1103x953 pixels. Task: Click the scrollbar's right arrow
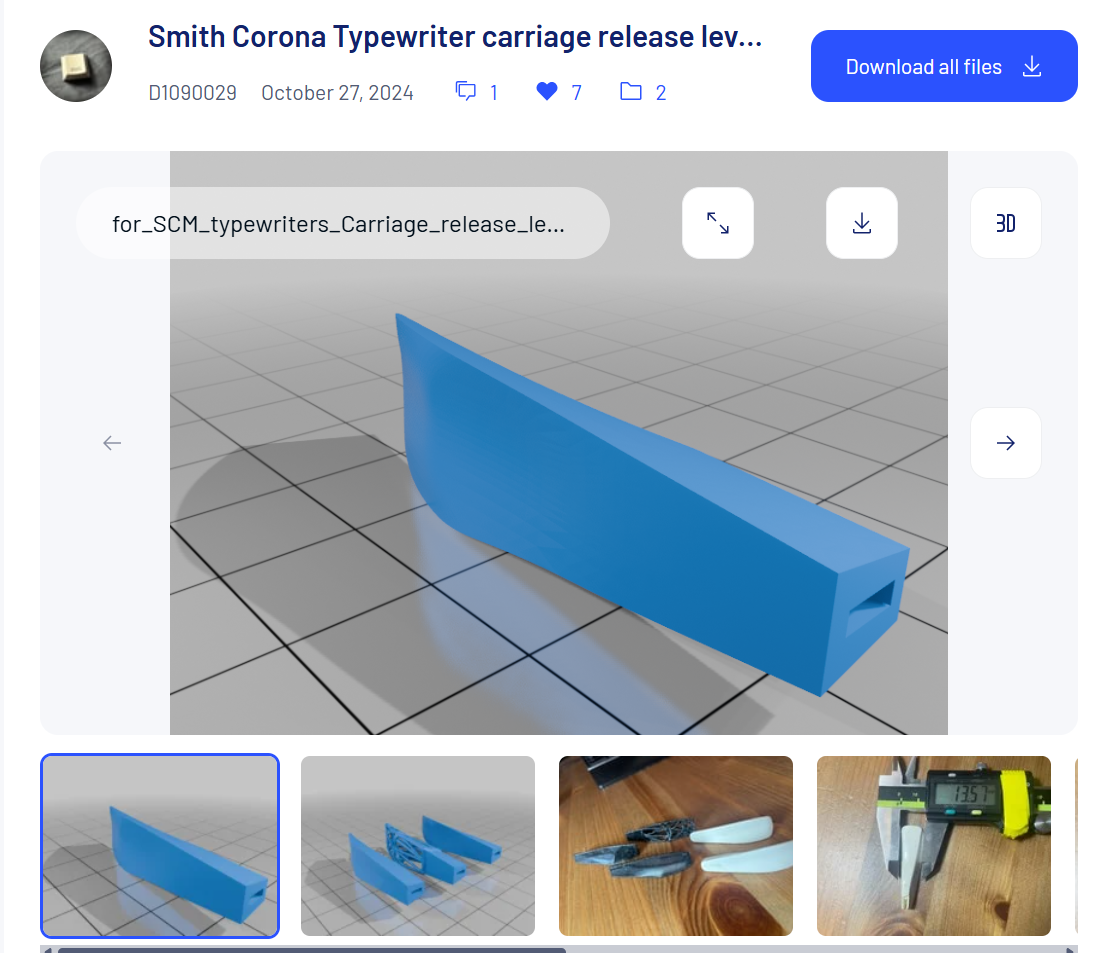[1070, 949]
